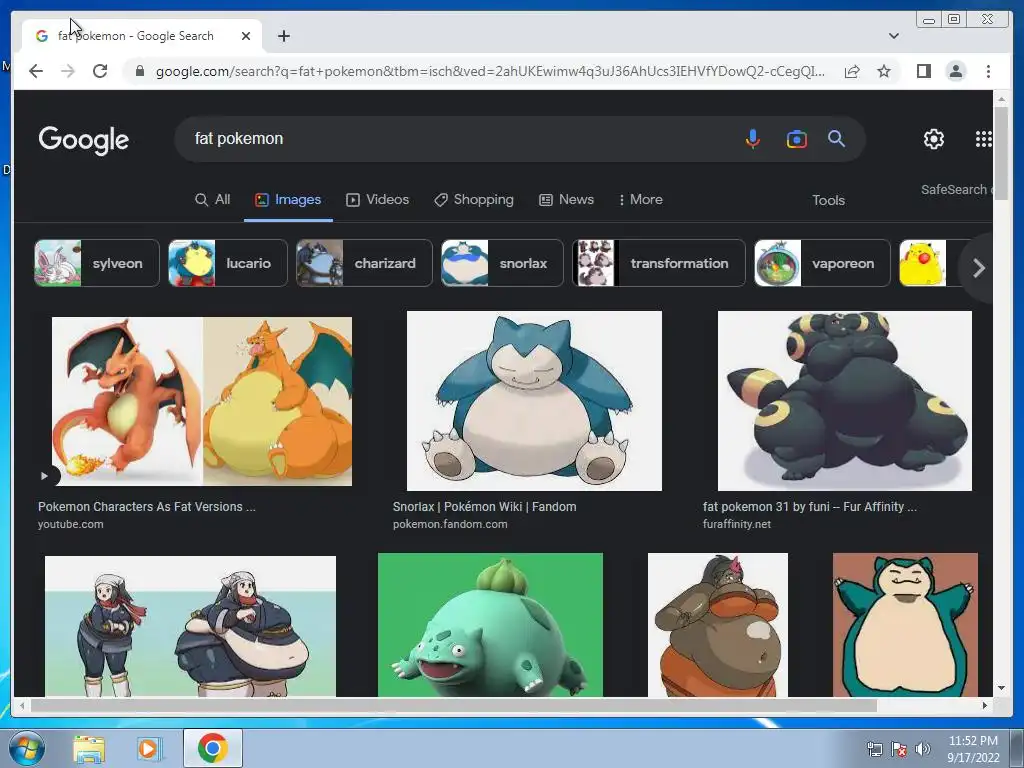Go back using the browser back arrow
This screenshot has width=1024, height=768.
36,71
